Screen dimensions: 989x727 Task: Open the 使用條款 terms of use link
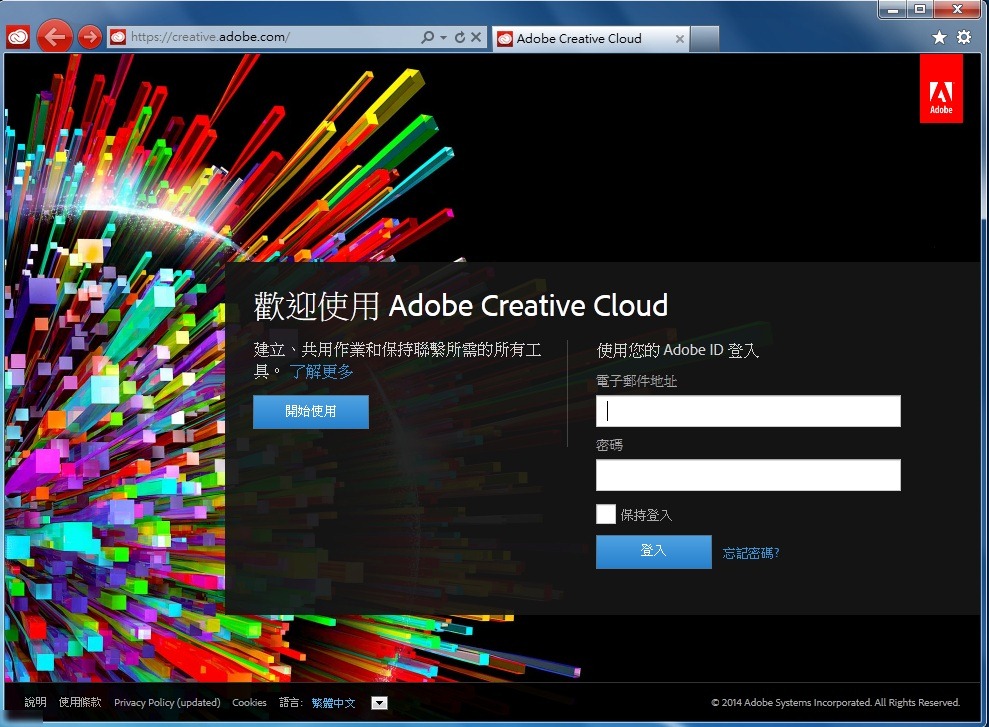pos(80,702)
